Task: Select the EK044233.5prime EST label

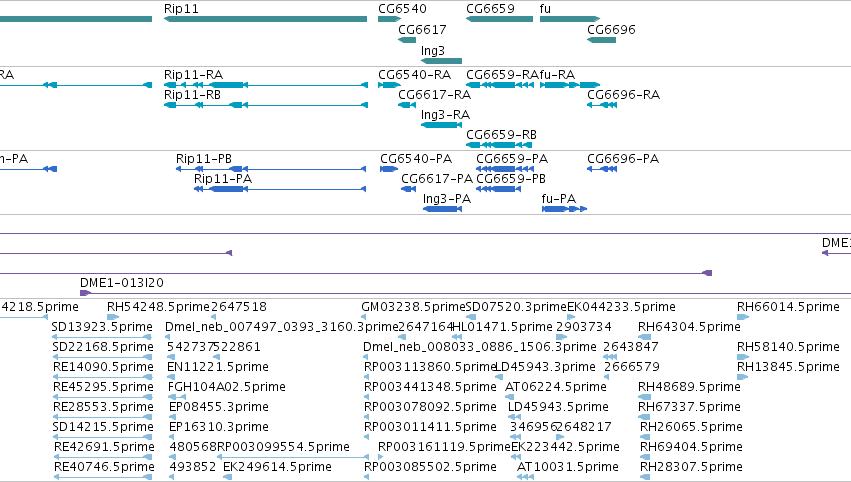Action: point(621,307)
